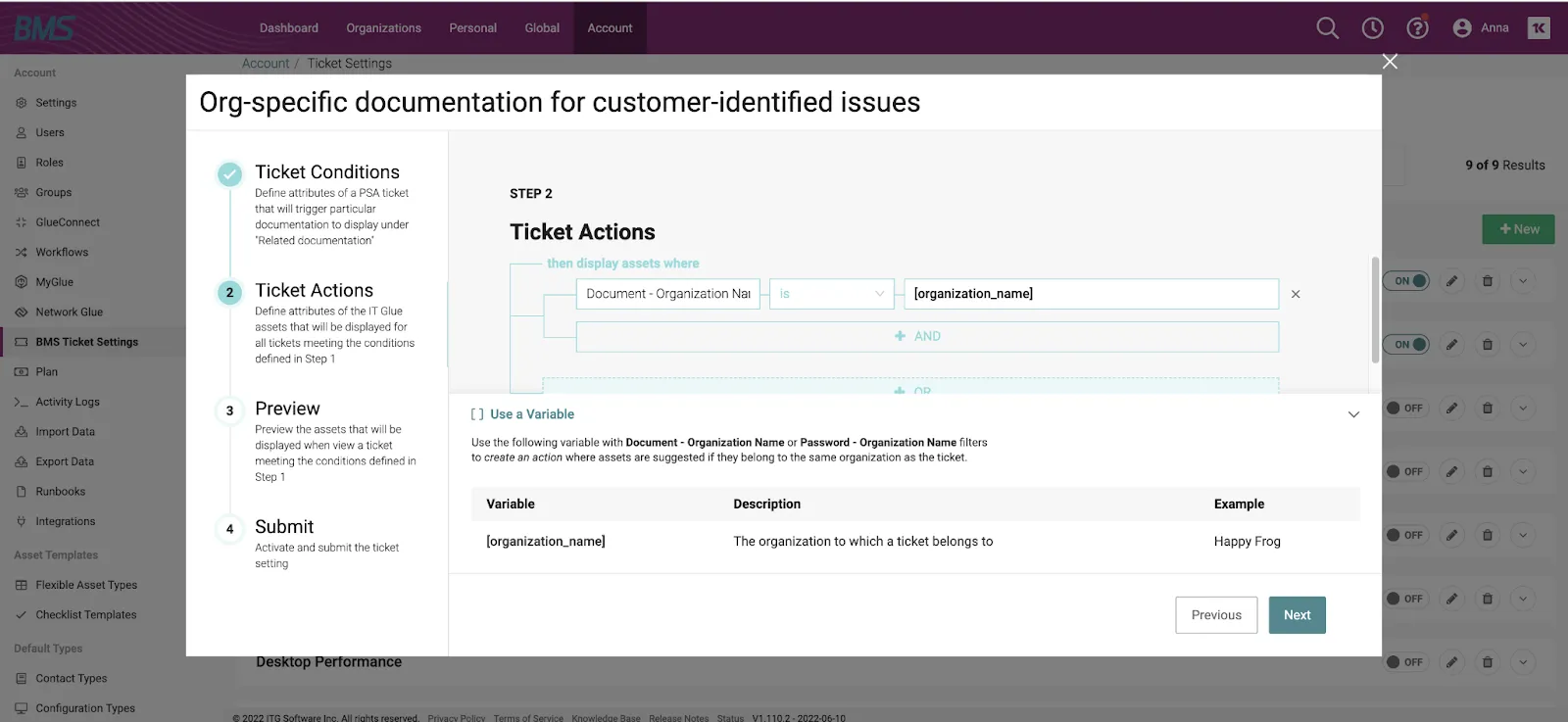Close the modal with the top X icon
1568x722 pixels.
[1390, 62]
